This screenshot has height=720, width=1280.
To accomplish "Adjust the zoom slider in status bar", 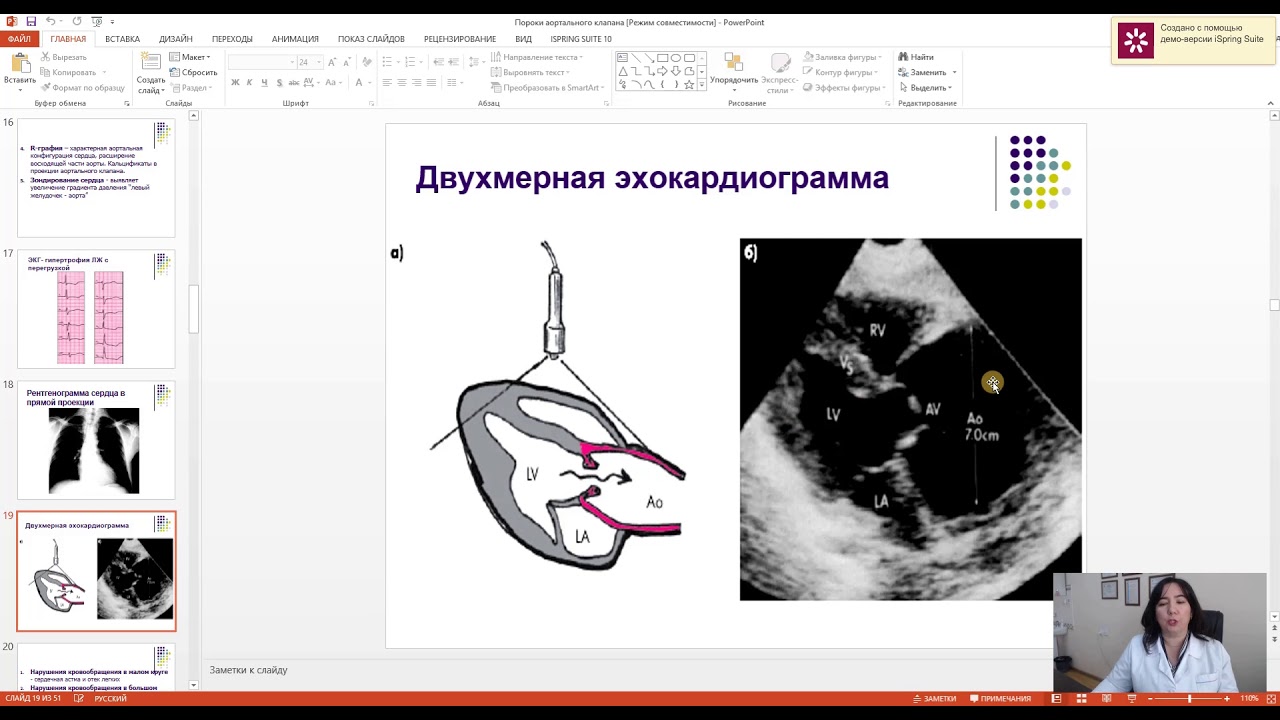I will 1190,699.
